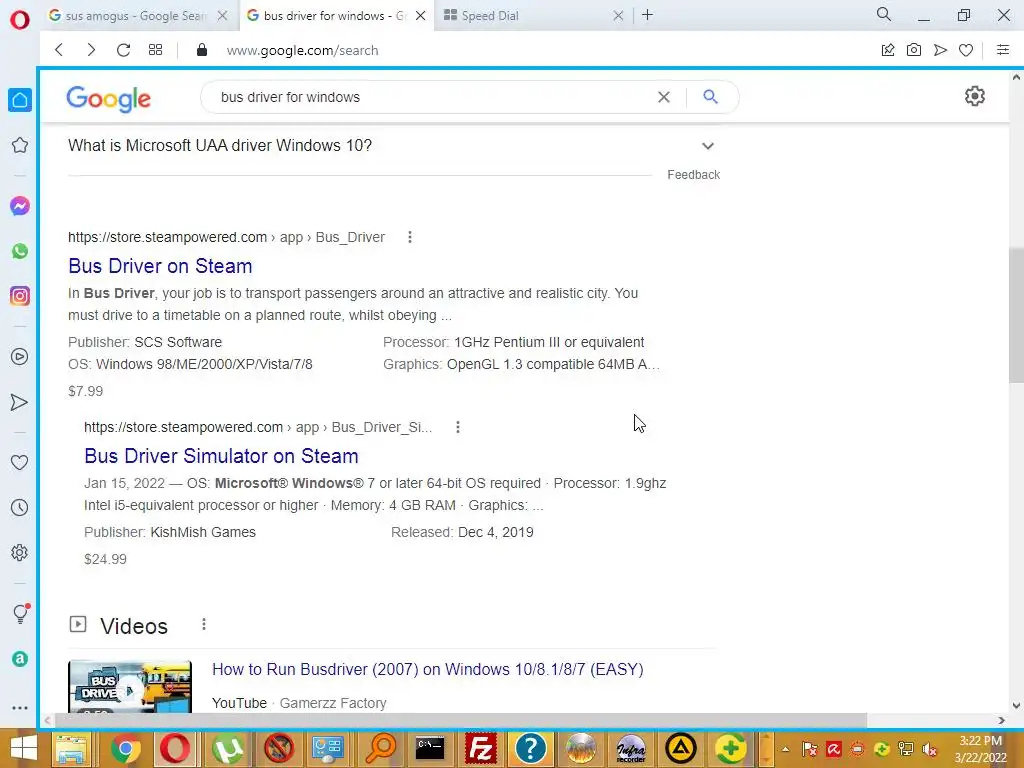Open Bookmarks star in sidebar
The image size is (1024, 768).
20,145
